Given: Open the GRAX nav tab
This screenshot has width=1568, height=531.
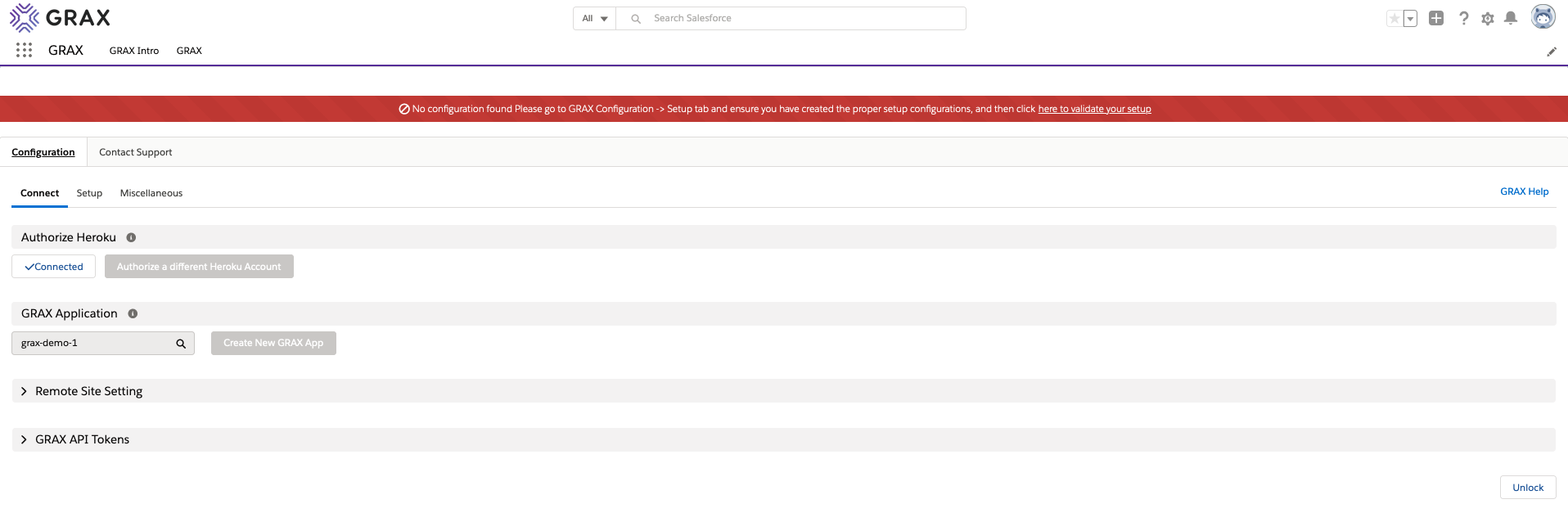Looking at the screenshot, I should point(189,51).
